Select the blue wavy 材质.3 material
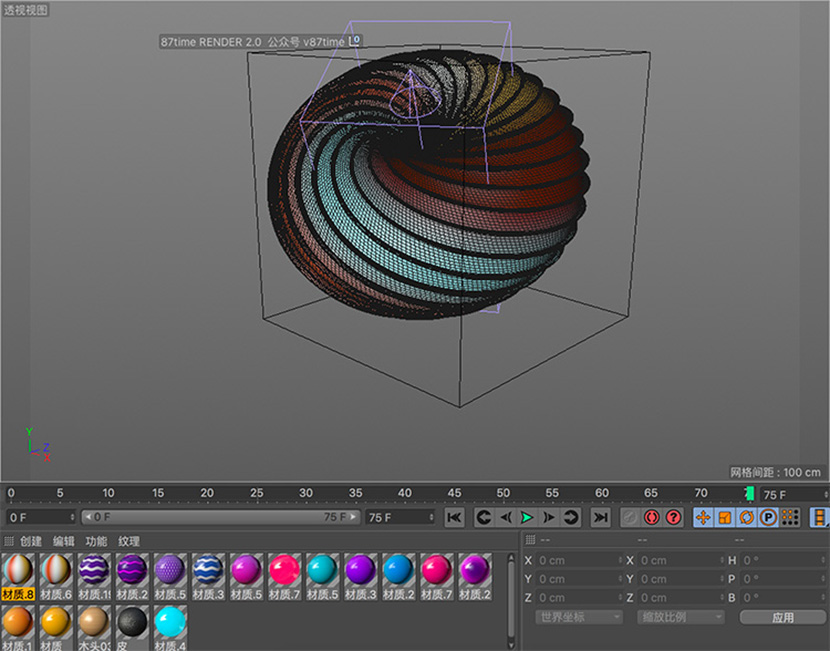 coord(209,576)
